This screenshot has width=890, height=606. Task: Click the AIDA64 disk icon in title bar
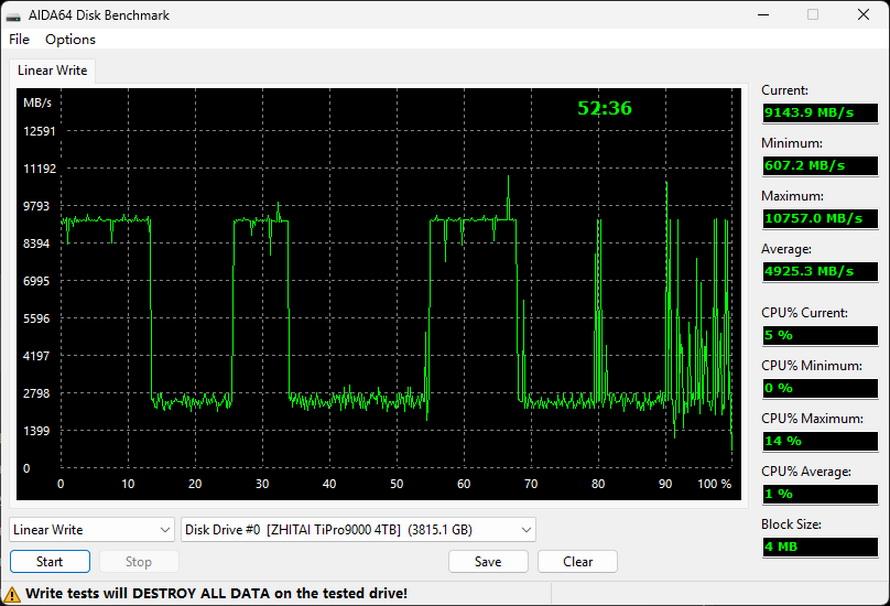[12, 16]
